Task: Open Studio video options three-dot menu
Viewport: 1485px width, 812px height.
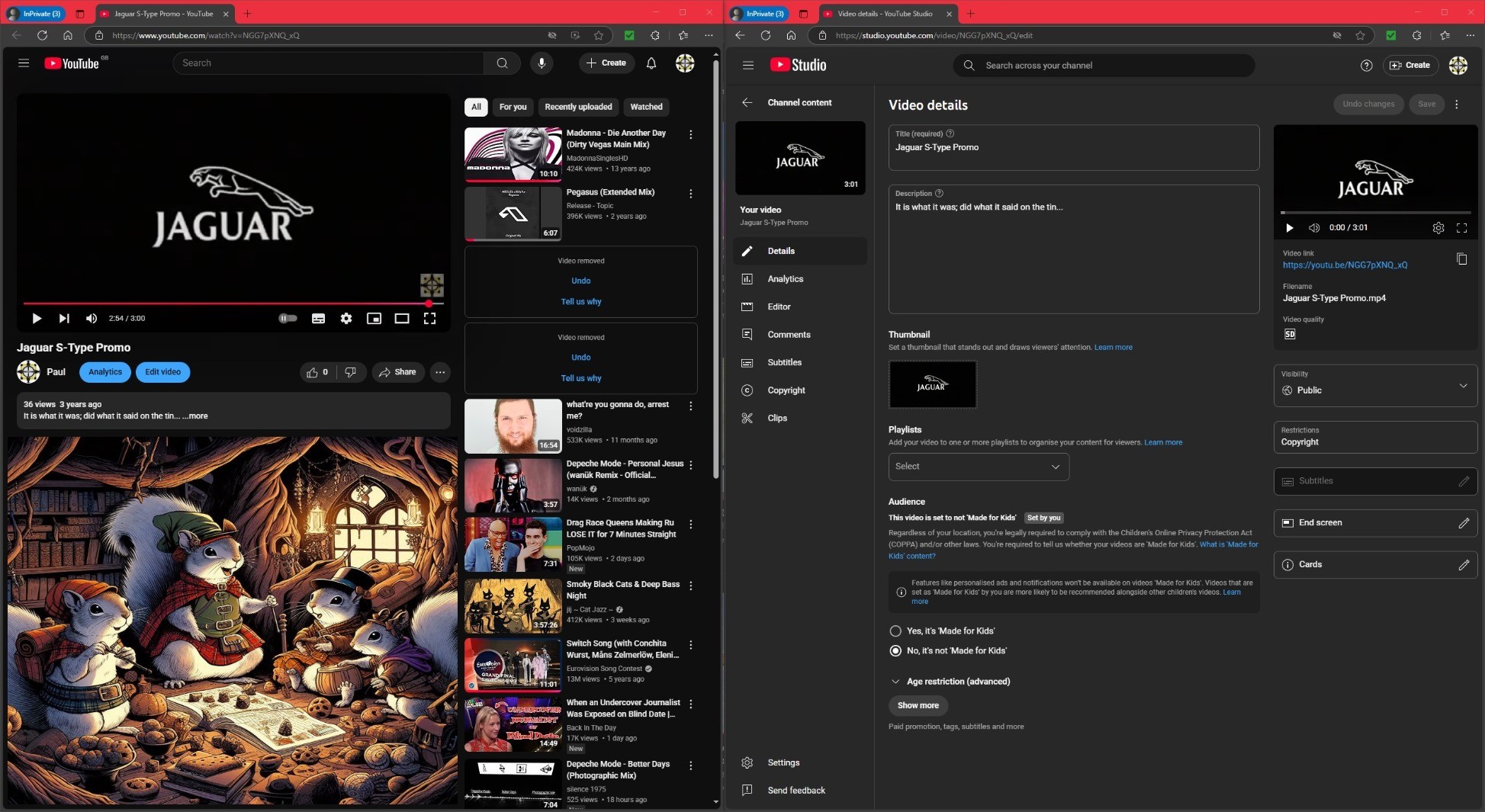Action: tap(1457, 104)
